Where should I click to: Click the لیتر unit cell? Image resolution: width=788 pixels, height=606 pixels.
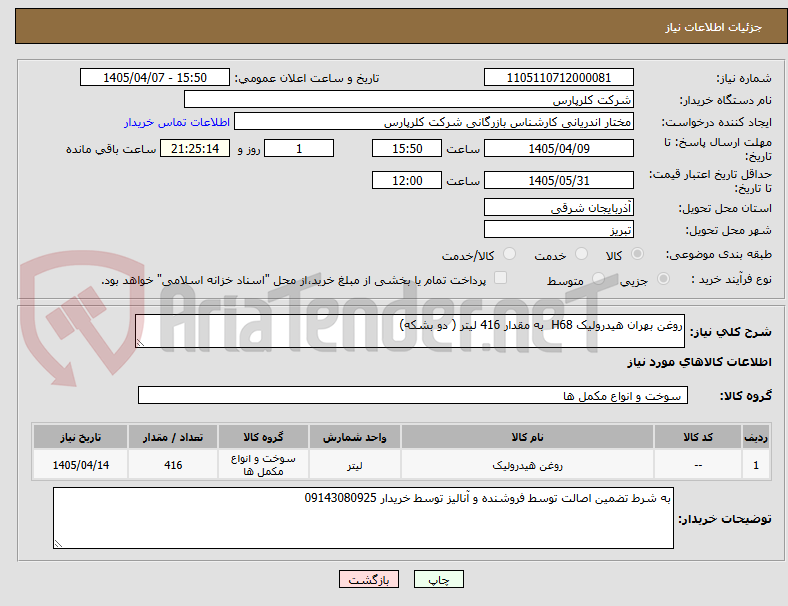coord(354,465)
